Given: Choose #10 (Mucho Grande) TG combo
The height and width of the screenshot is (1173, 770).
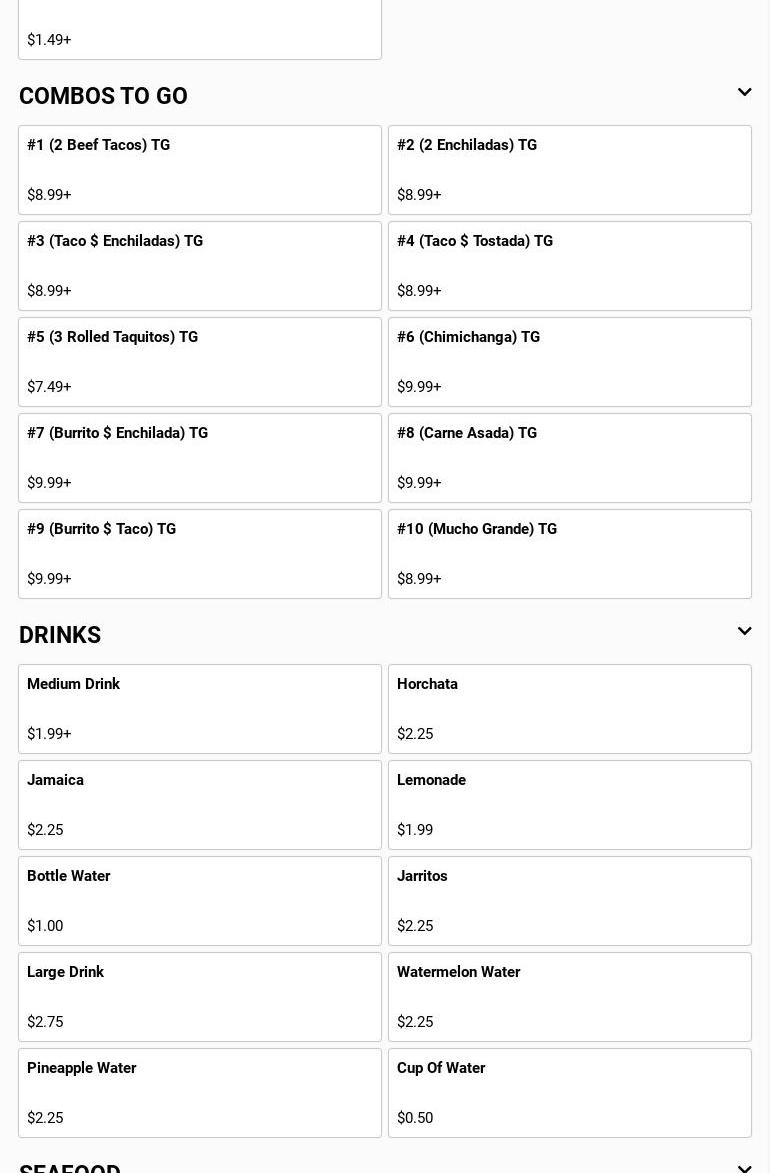Looking at the screenshot, I should (570, 554).
